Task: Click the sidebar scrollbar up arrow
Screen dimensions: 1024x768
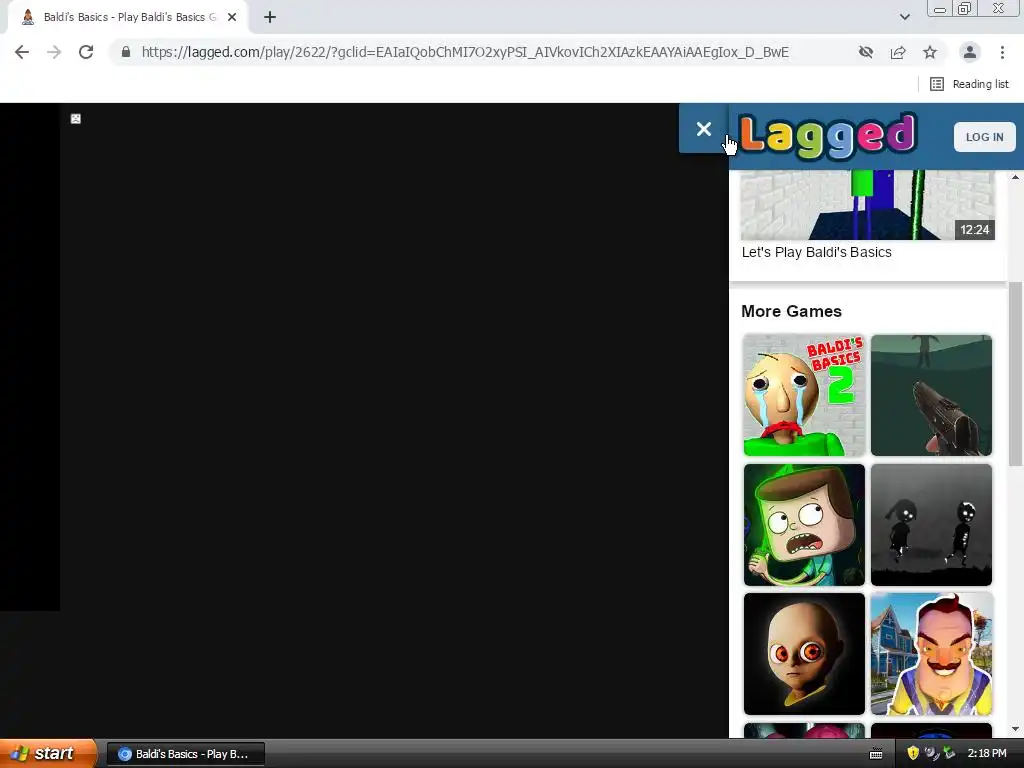Action: [x=1016, y=177]
